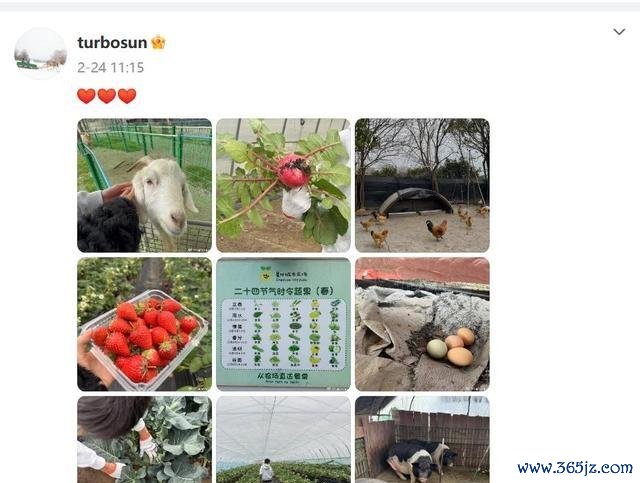
Task: Click the middle red heart emoji
Action: [x=107, y=96]
